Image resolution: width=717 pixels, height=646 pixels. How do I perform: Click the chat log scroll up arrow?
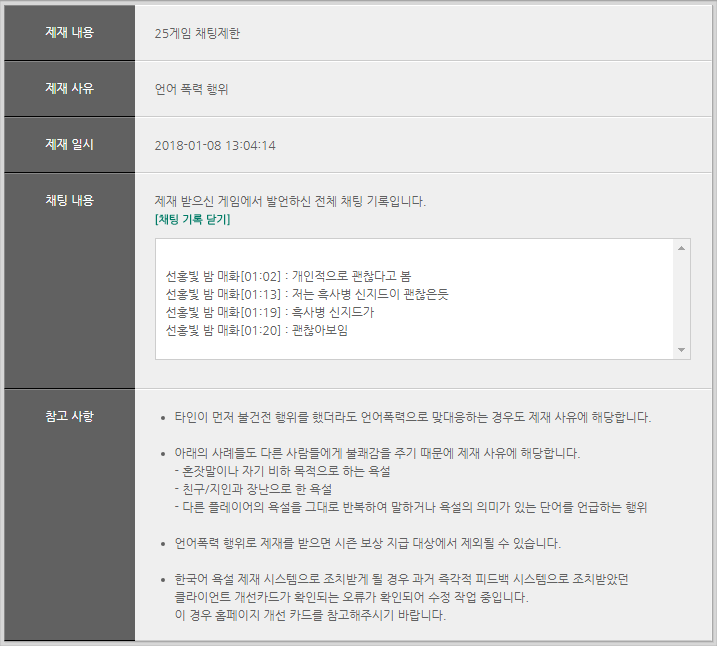click(682, 247)
